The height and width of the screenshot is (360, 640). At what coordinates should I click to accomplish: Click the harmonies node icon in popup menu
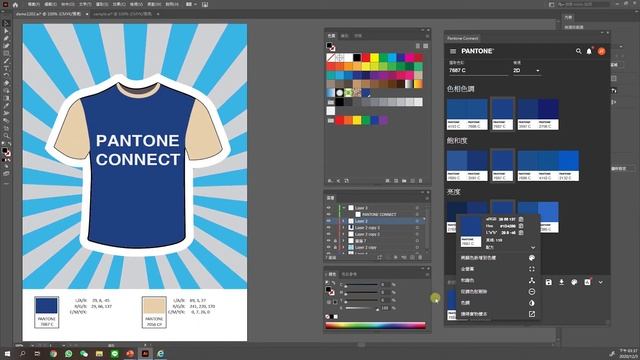coord(532,280)
